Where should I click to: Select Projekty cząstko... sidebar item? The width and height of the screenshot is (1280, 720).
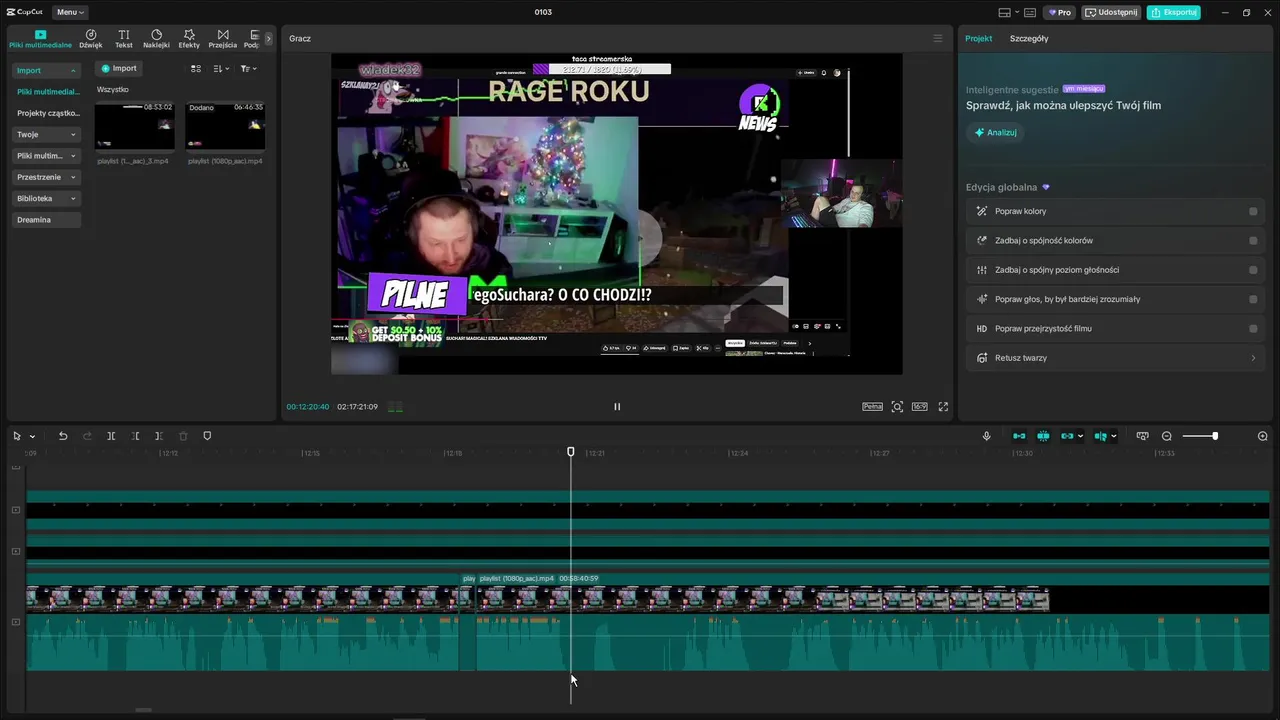(x=46, y=113)
